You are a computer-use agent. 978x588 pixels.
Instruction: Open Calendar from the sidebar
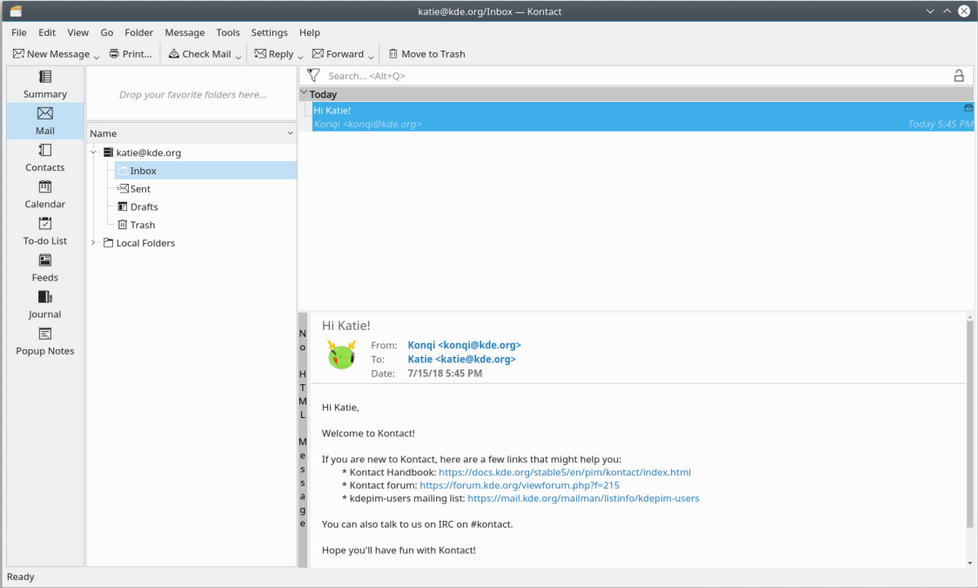pos(45,195)
